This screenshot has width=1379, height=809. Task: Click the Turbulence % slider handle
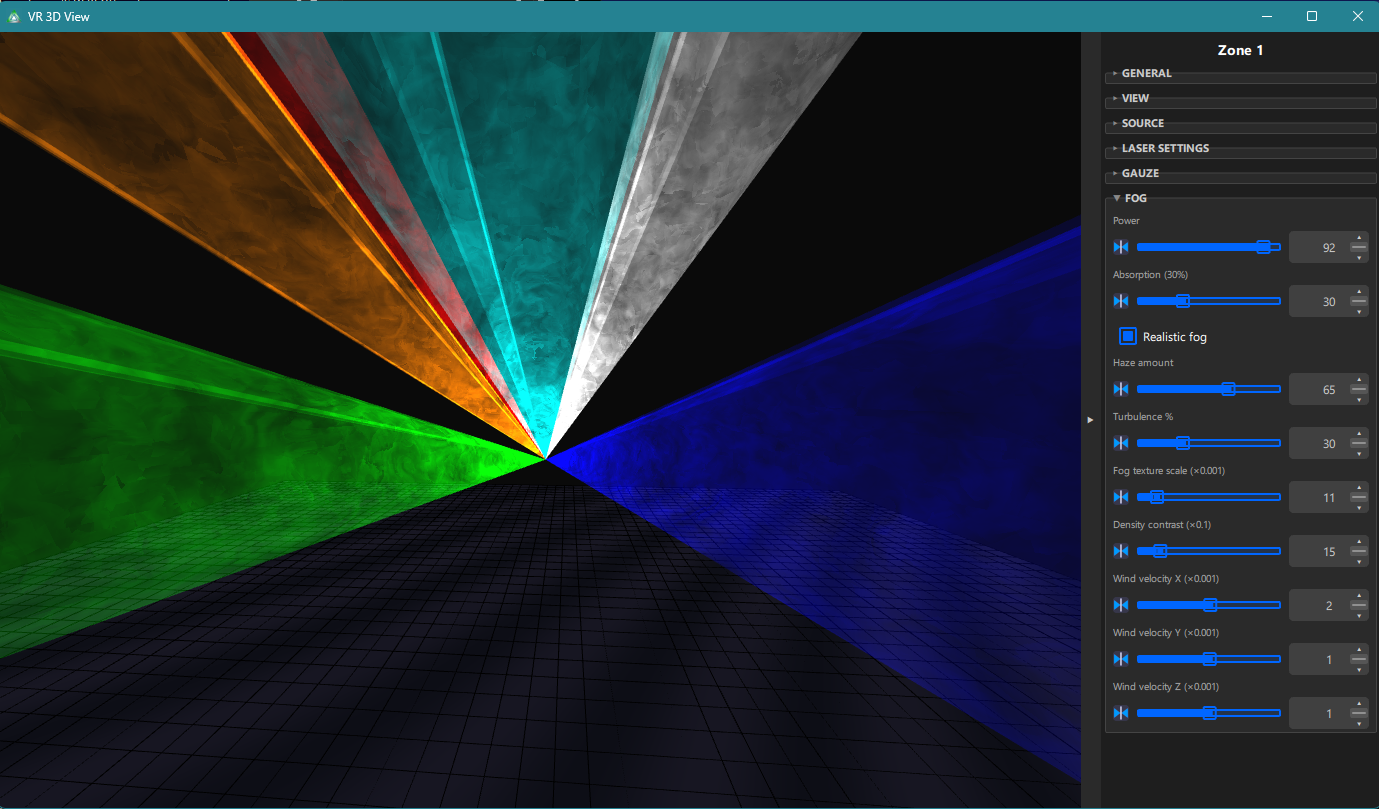pyautogui.click(x=1181, y=443)
